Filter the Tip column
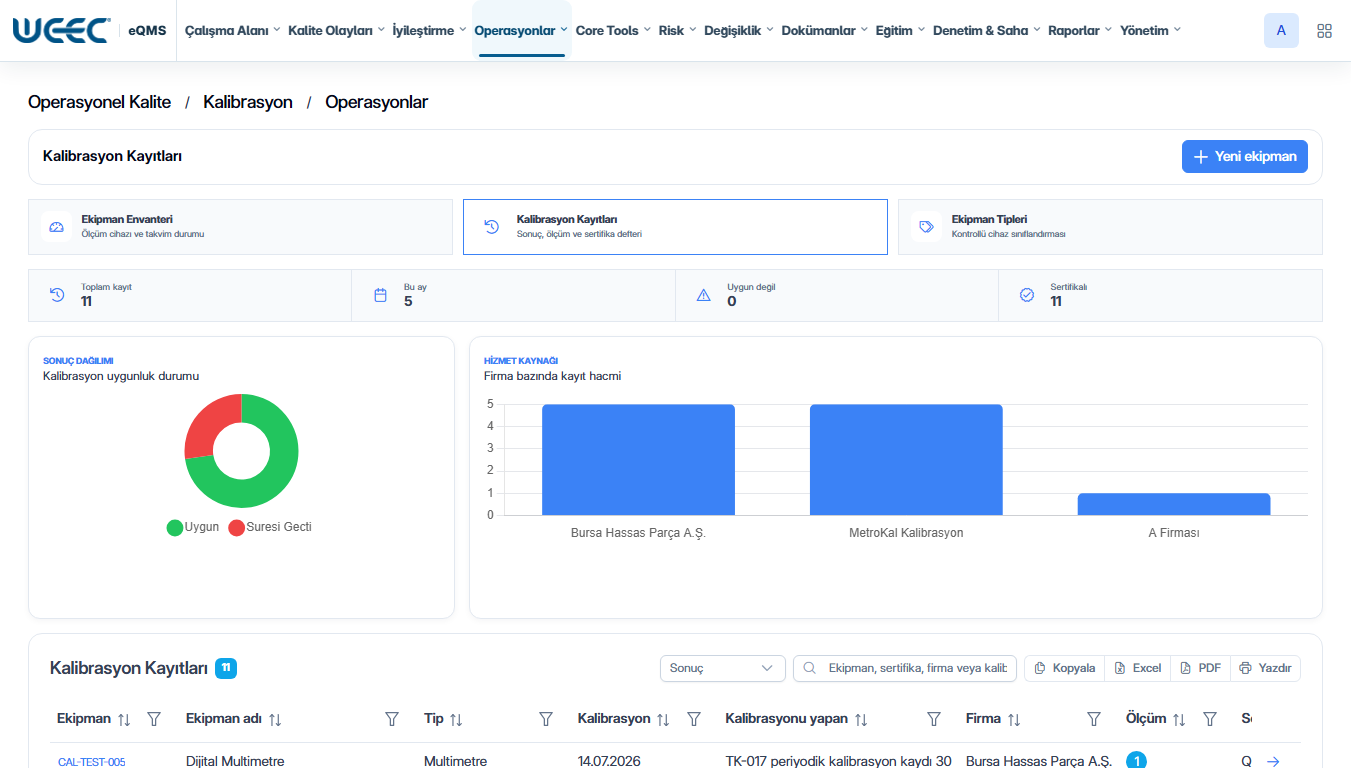This screenshot has height=768, width=1366. click(x=546, y=719)
